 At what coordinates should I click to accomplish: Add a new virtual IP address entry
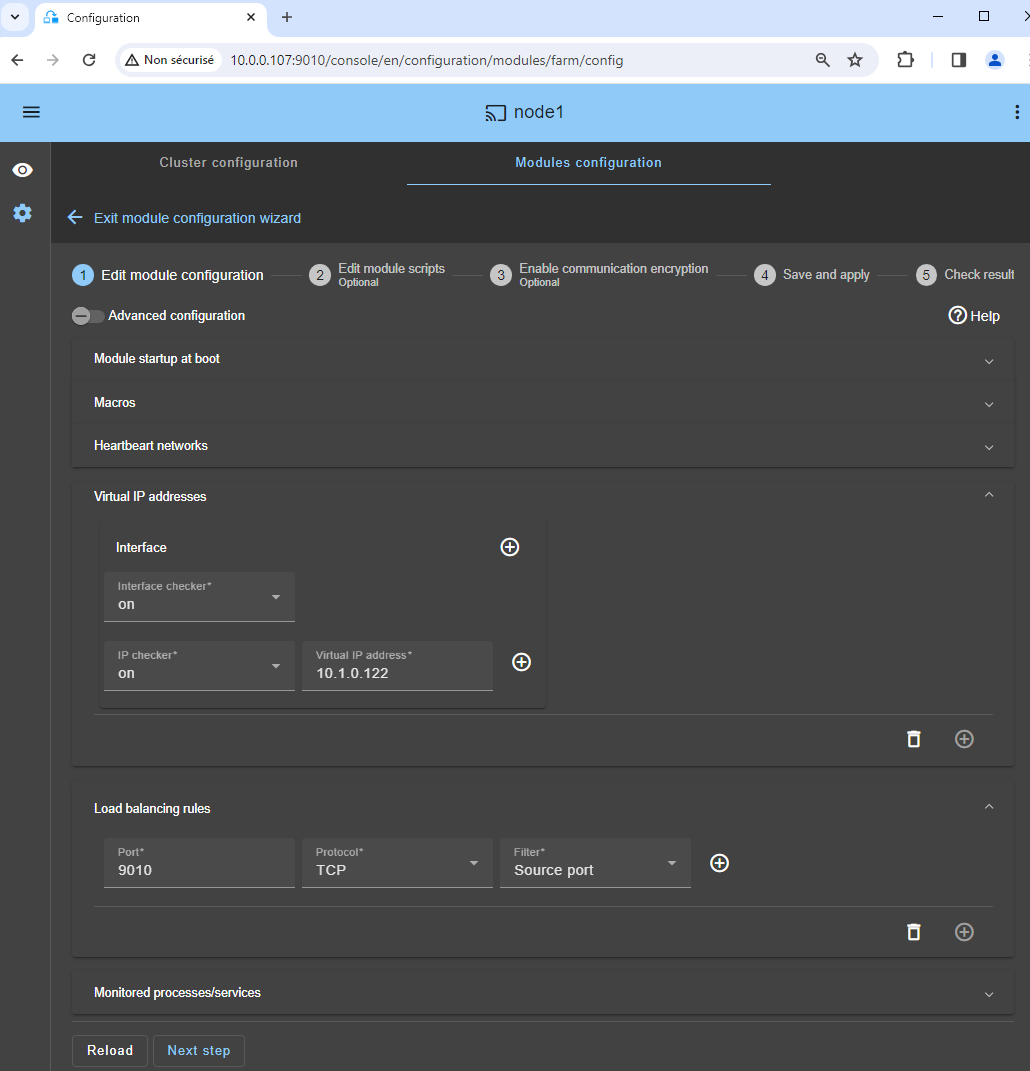coord(521,662)
